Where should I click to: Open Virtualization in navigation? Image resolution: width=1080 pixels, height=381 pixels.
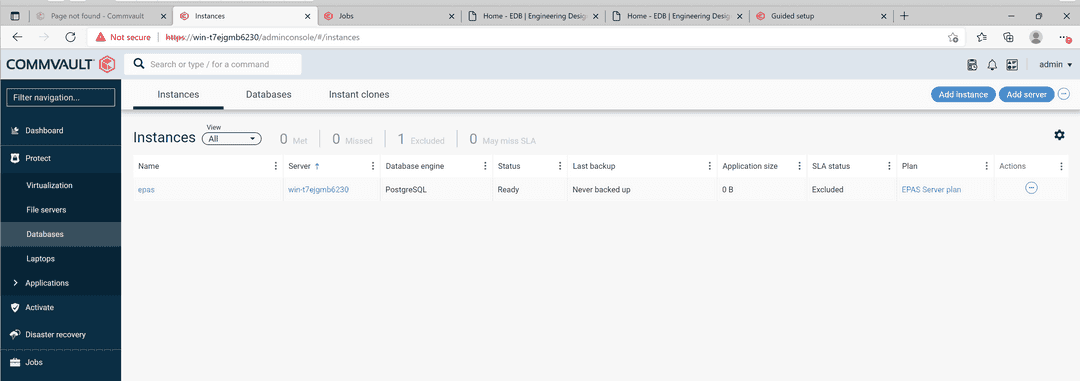click(49, 185)
